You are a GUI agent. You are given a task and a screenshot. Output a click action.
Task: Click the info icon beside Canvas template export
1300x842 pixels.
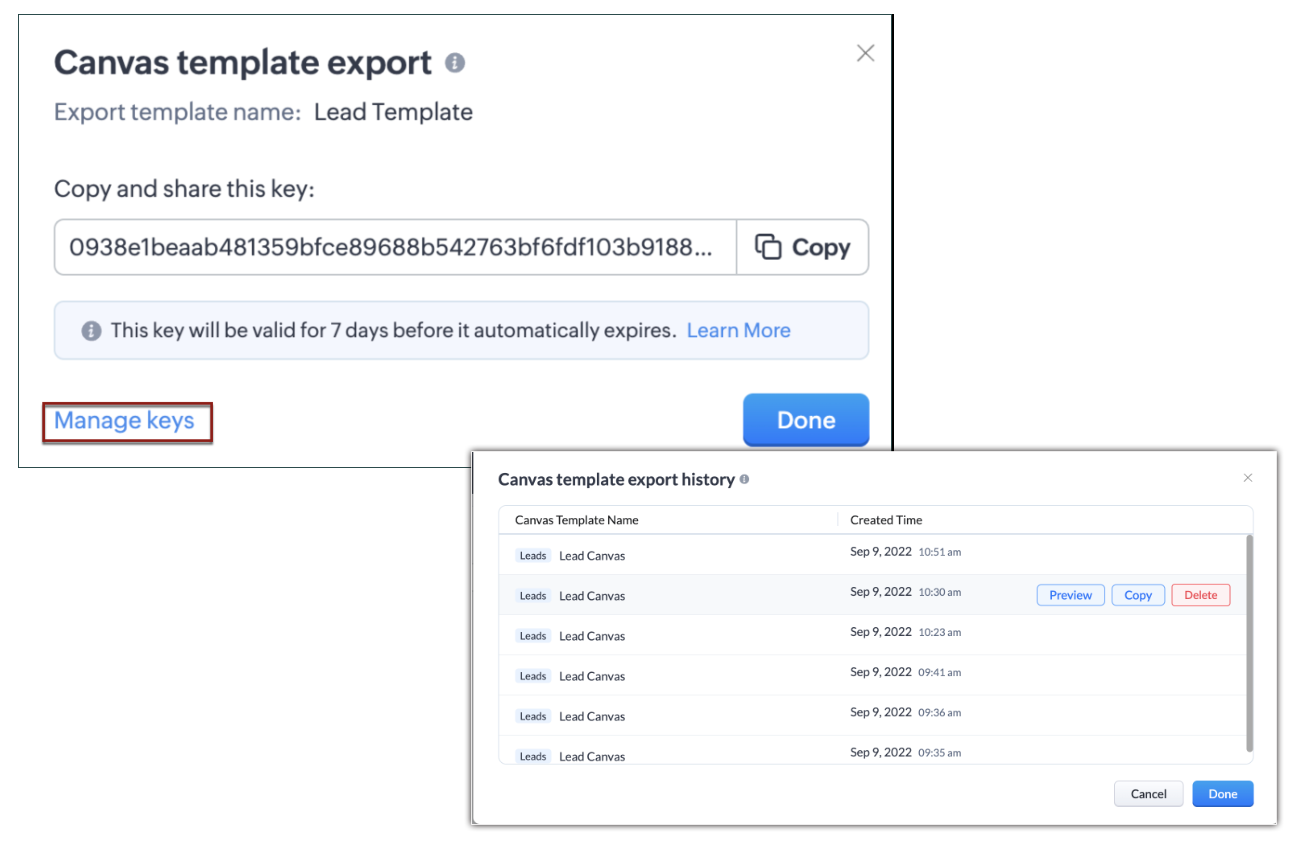point(455,63)
